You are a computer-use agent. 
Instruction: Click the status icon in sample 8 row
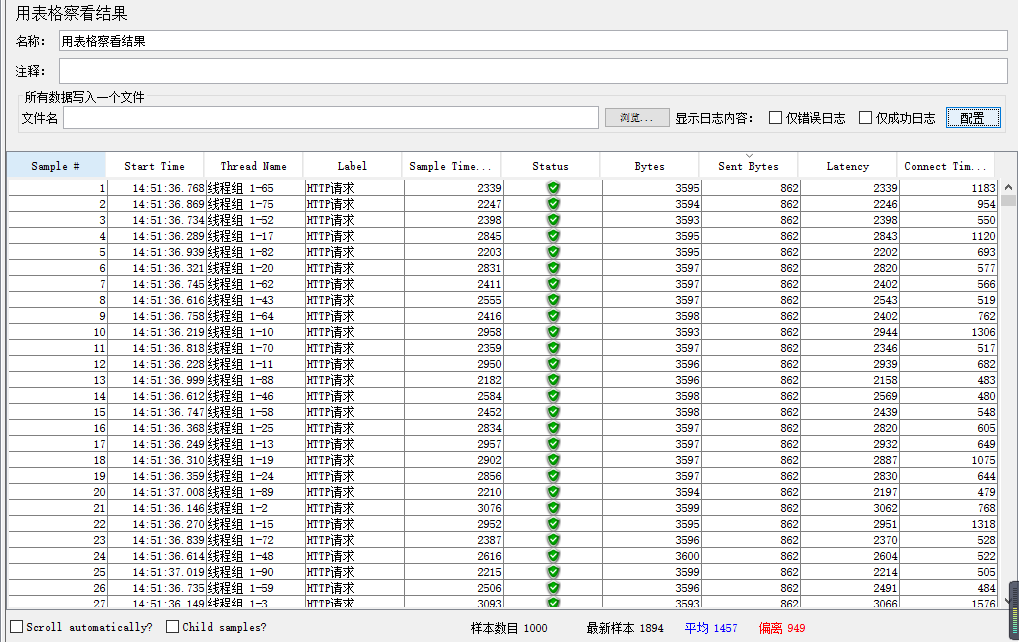pos(553,300)
